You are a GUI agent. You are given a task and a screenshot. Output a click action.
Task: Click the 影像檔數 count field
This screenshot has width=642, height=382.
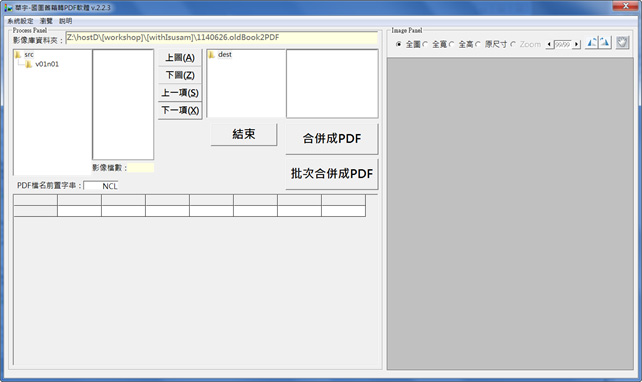(x=141, y=167)
